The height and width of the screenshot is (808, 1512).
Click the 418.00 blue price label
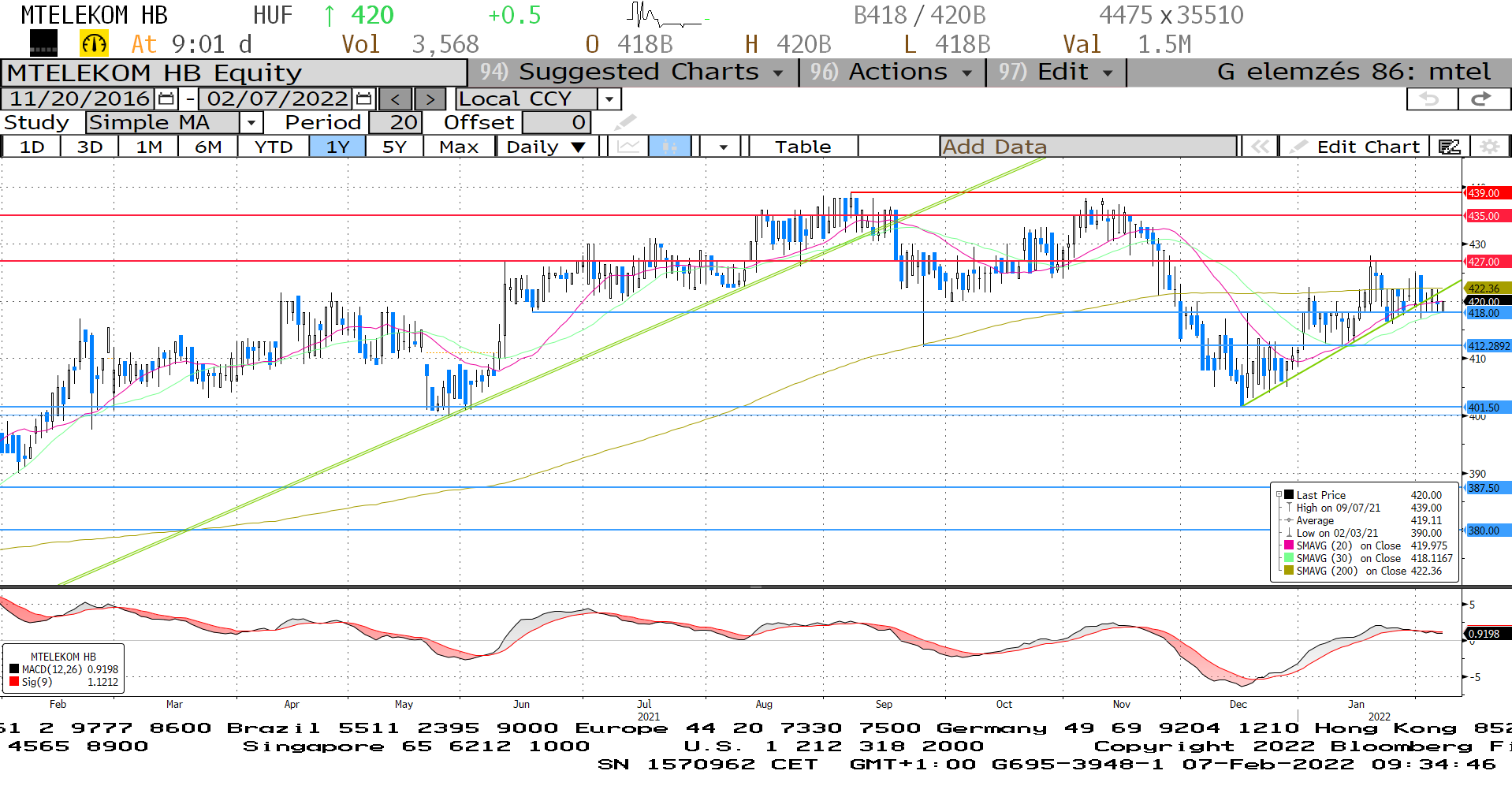[1488, 313]
